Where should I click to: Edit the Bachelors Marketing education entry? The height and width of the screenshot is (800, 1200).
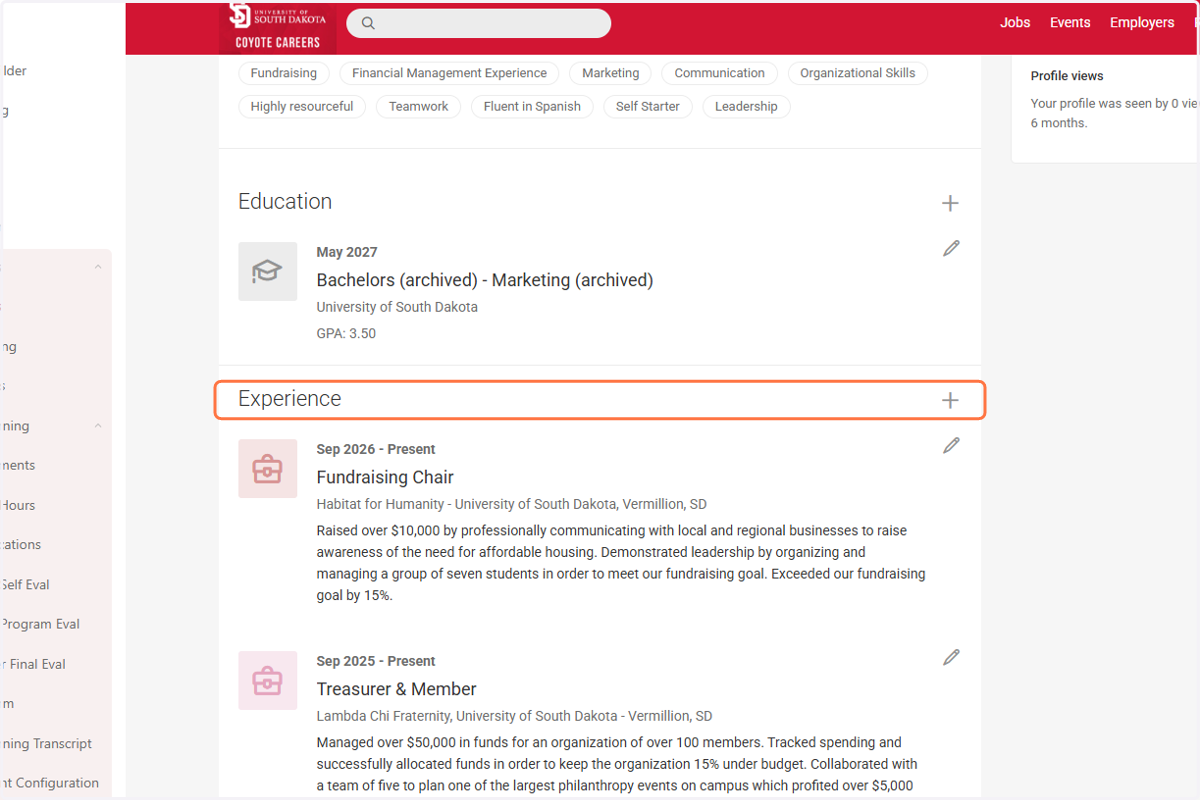coord(951,248)
